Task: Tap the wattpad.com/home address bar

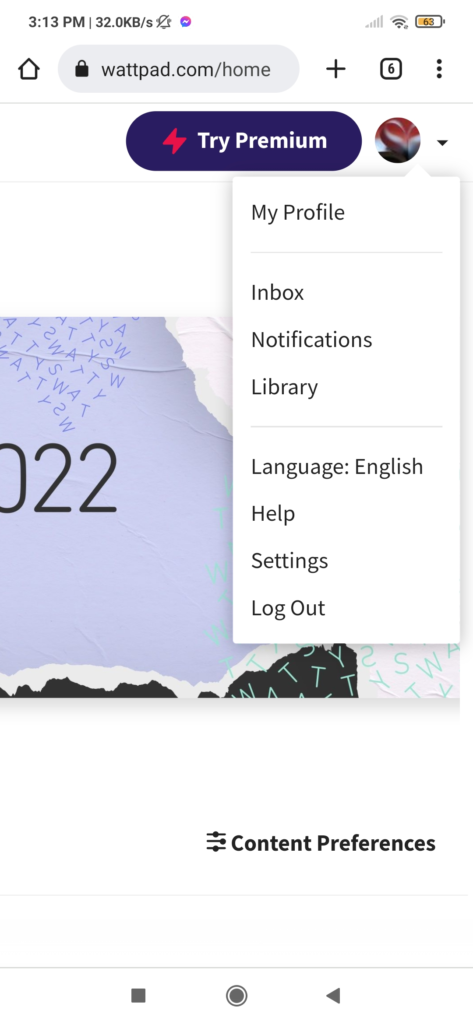Action: [x=178, y=69]
